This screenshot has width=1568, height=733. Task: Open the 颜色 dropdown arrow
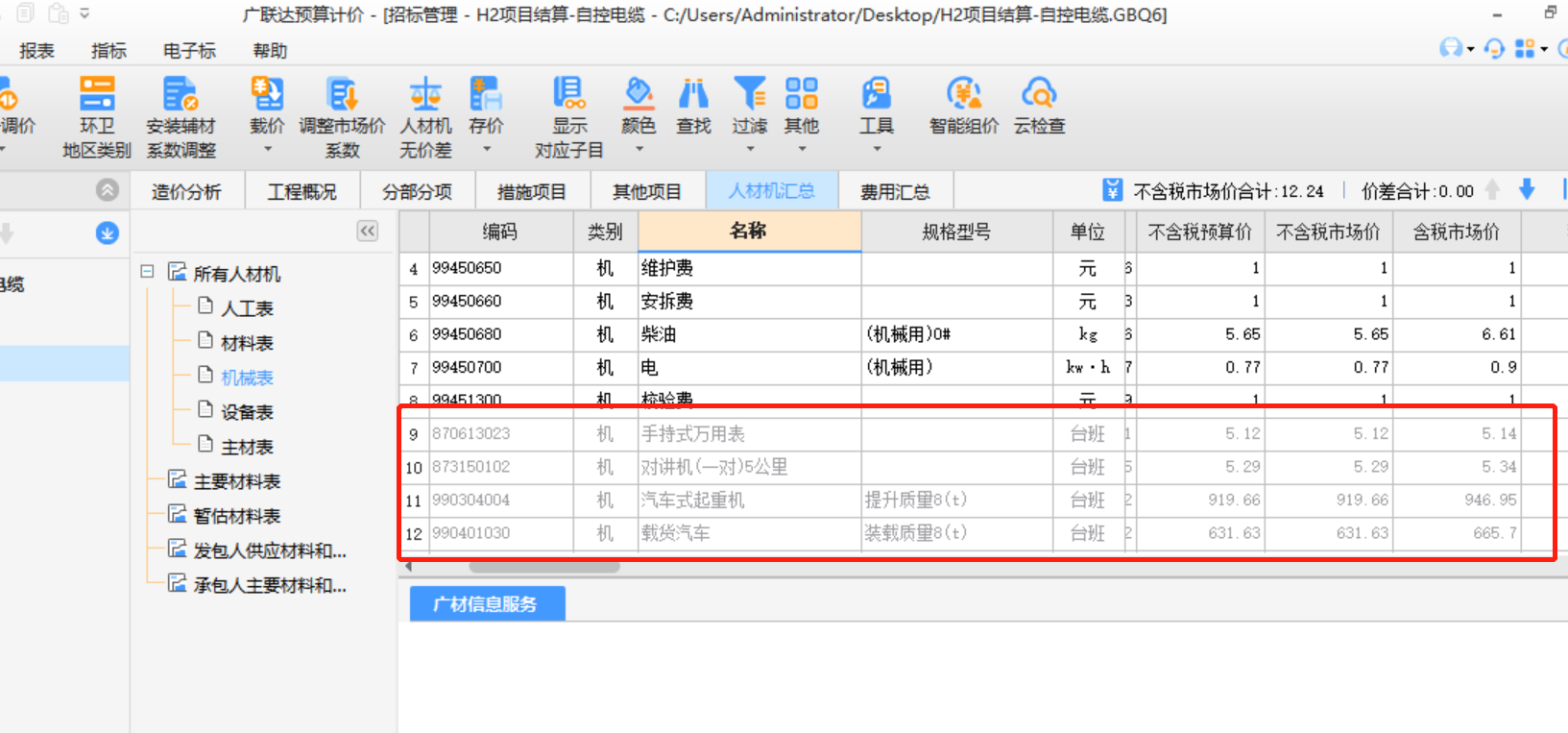[639, 149]
